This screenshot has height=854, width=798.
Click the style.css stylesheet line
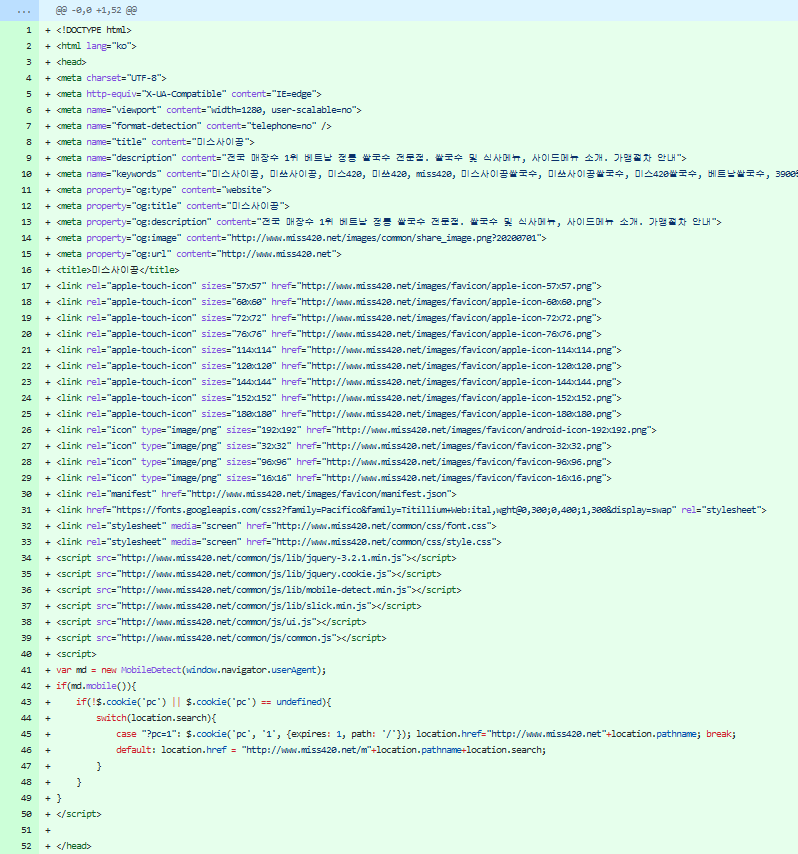point(279,542)
